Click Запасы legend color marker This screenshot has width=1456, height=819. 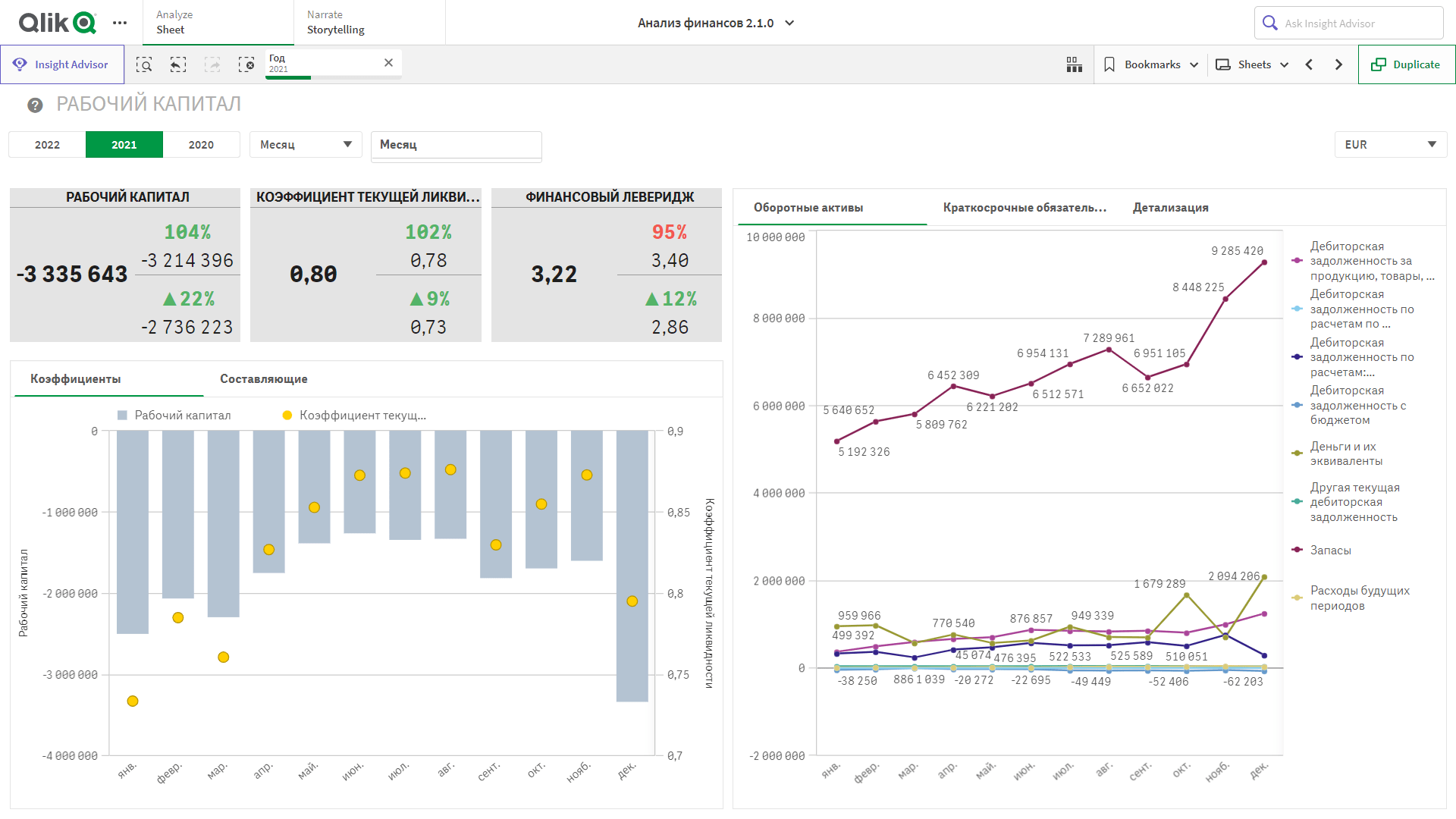tap(1297, 550)
